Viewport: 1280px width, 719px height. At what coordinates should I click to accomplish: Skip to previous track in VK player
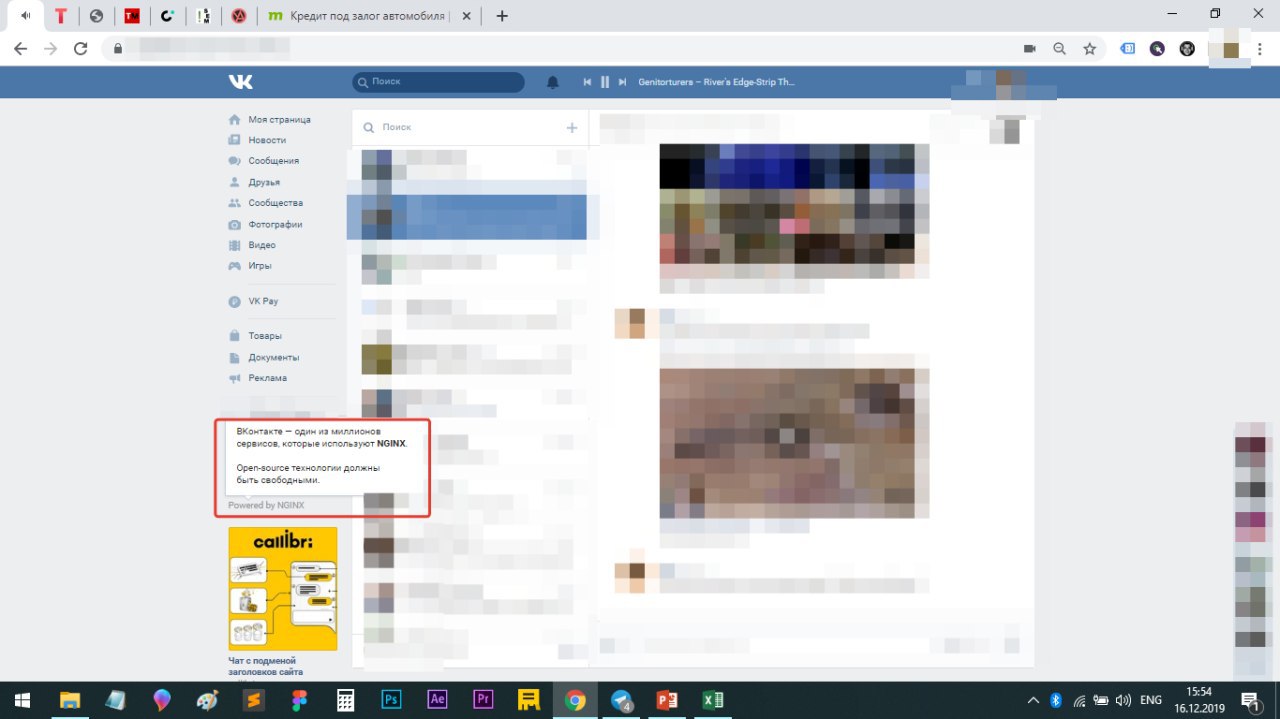coord(587,82)
